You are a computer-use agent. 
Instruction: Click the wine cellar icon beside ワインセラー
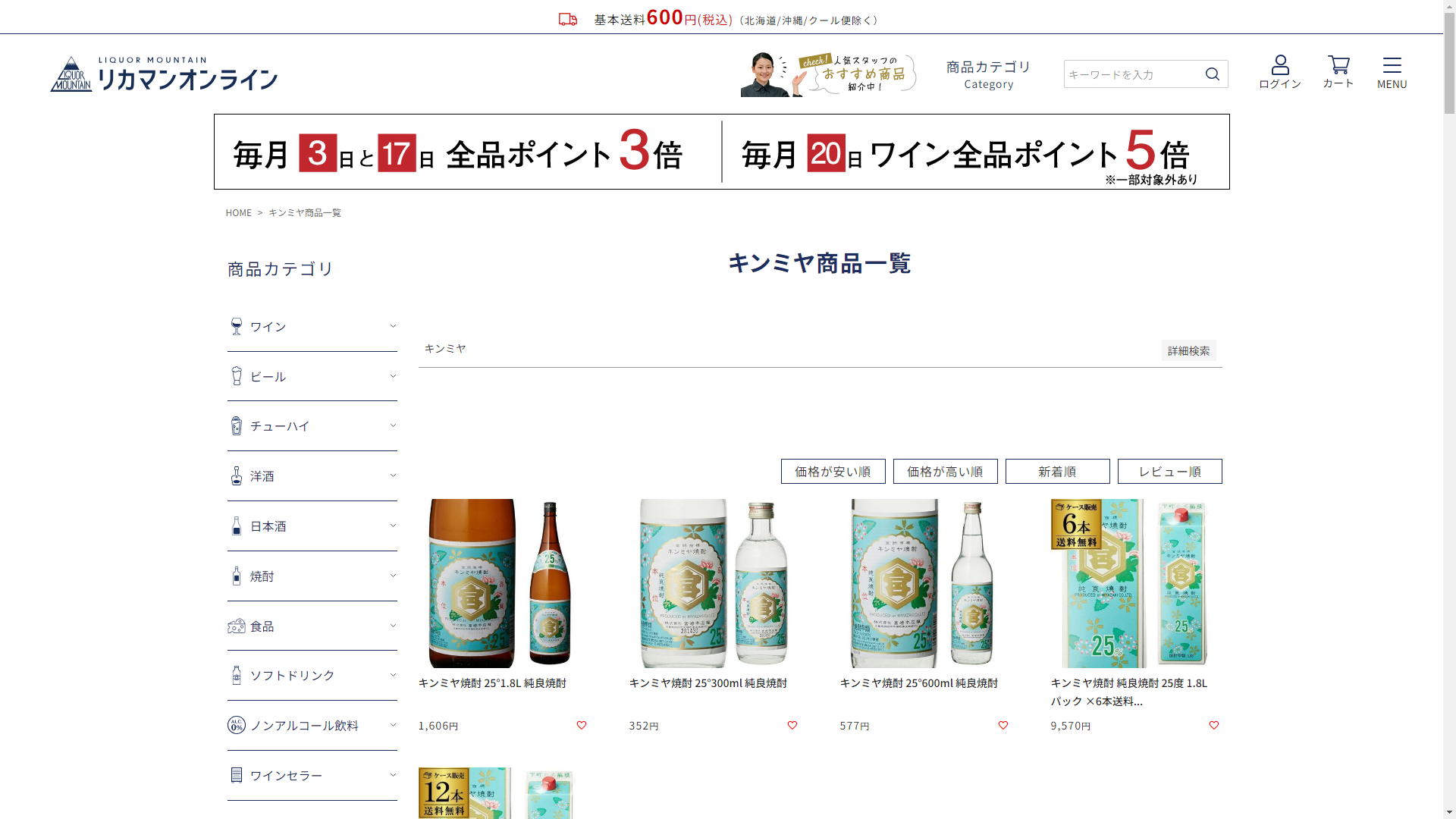coord(237,775)
